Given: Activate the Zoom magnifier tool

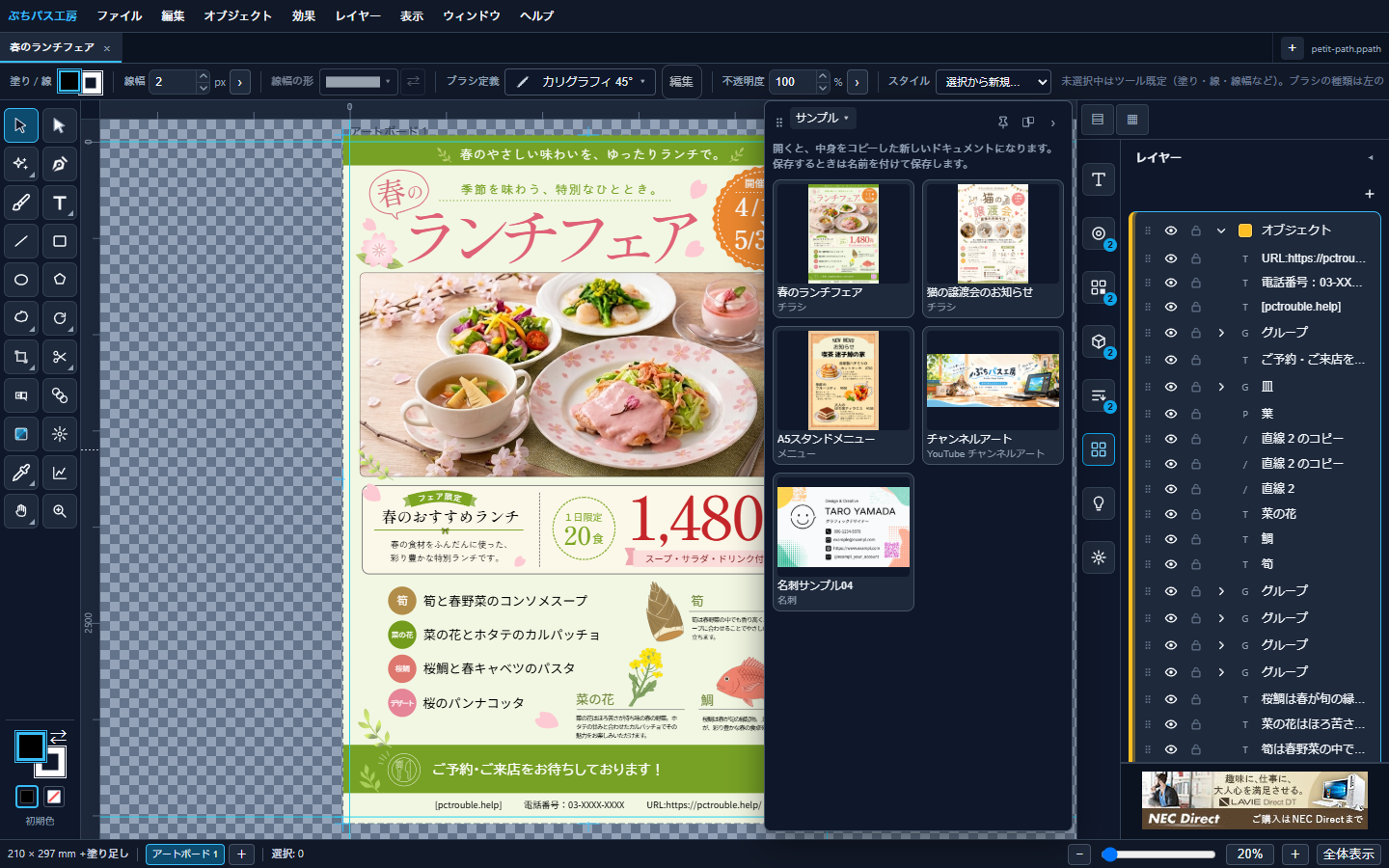Looking at the screenshot, I should 60,511.
